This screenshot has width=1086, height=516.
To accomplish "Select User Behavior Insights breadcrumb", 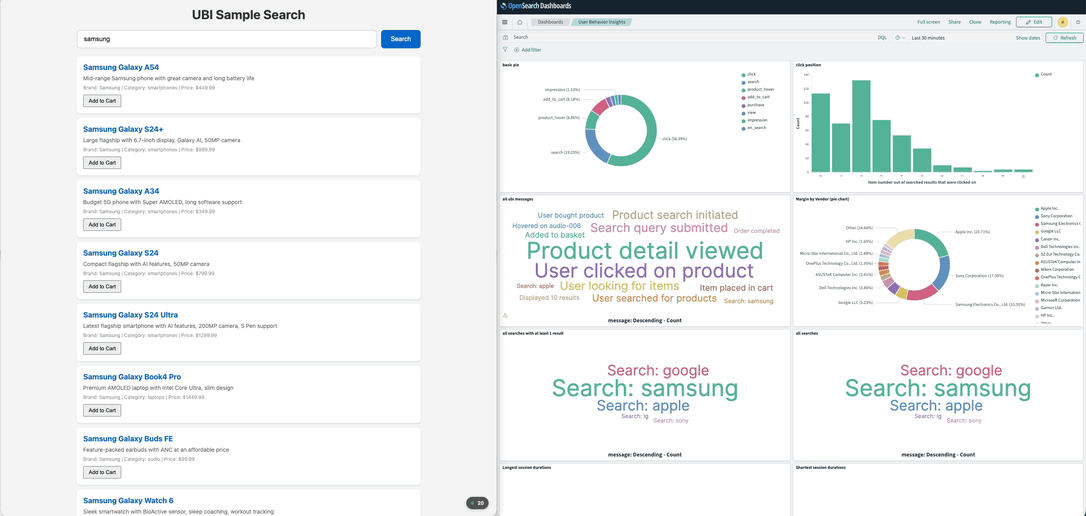I will pos(601,22).
